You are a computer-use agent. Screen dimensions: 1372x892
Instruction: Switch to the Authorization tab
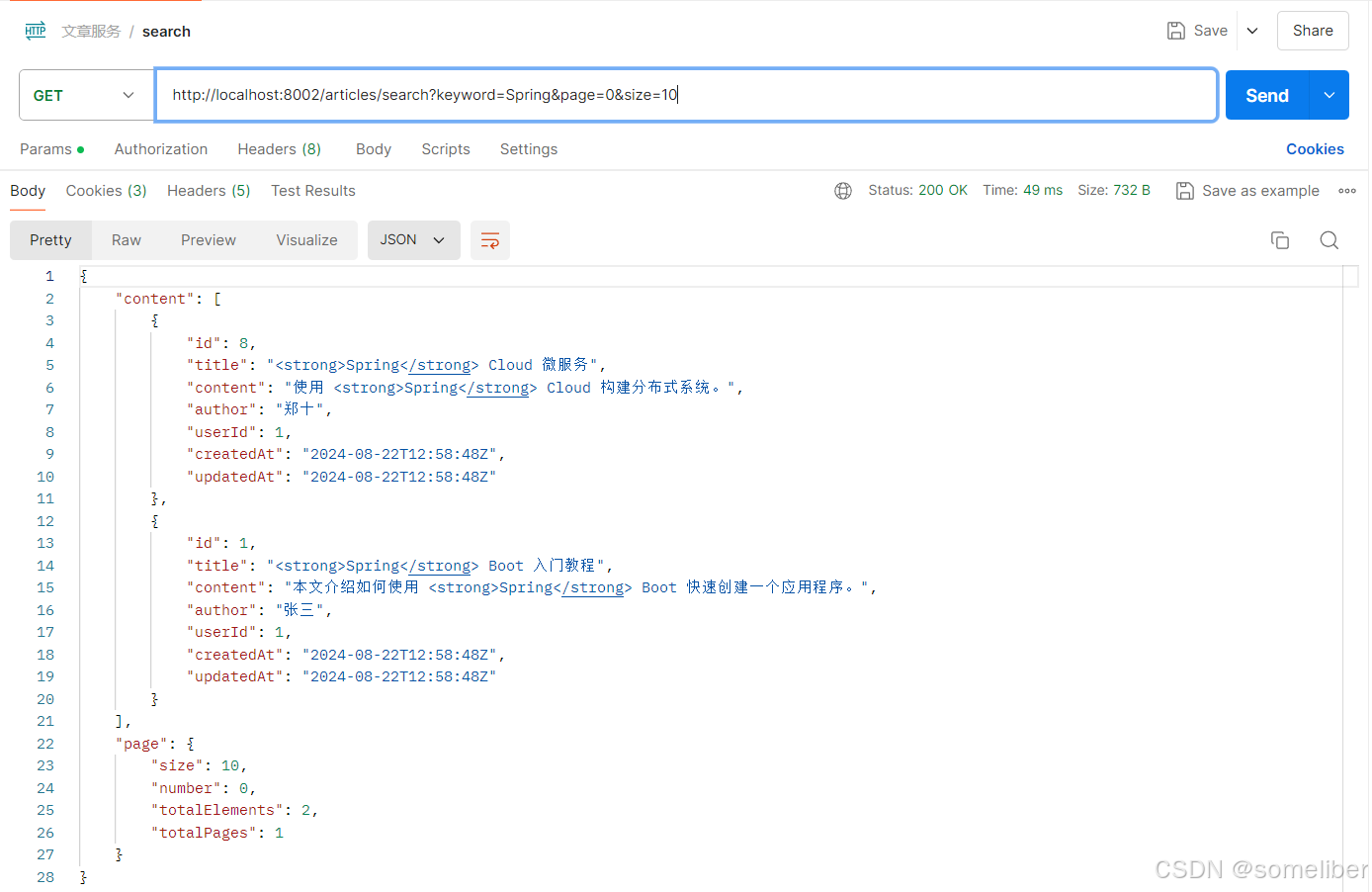161,149
